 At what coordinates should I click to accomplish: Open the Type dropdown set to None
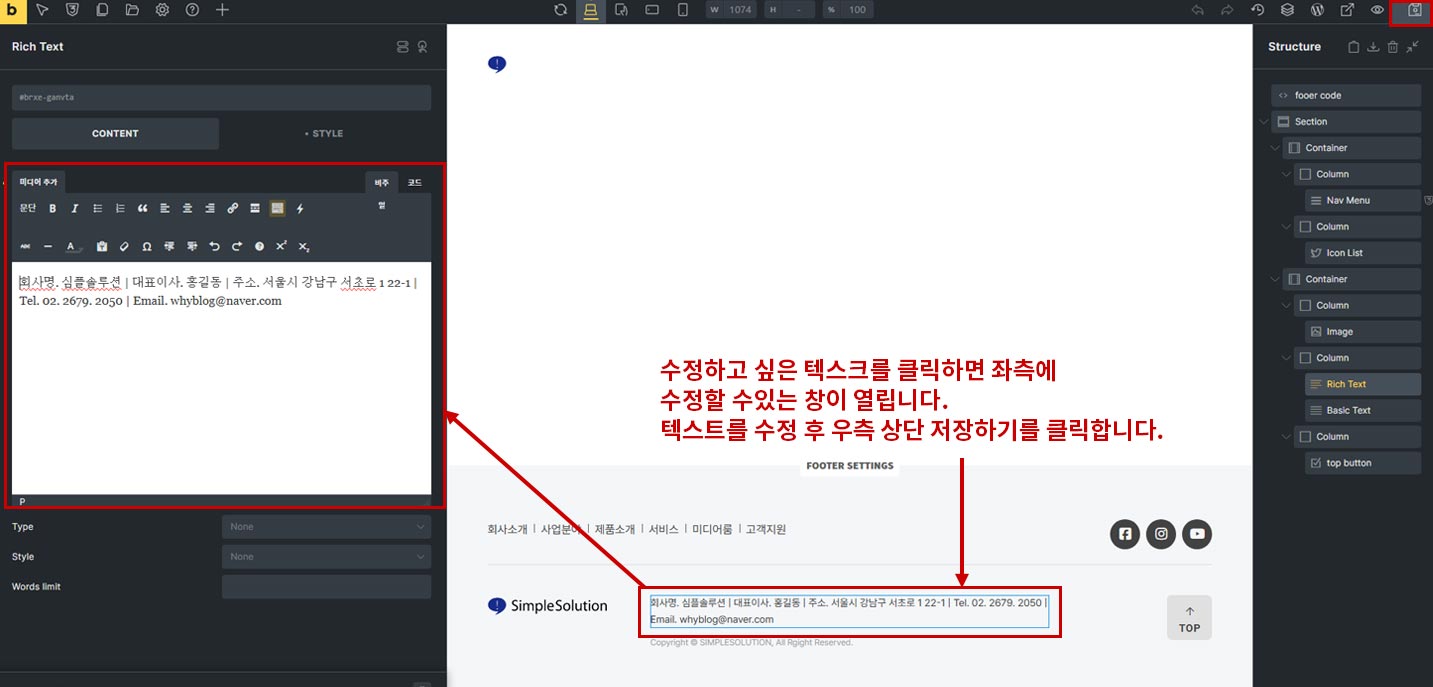[326, 527]
